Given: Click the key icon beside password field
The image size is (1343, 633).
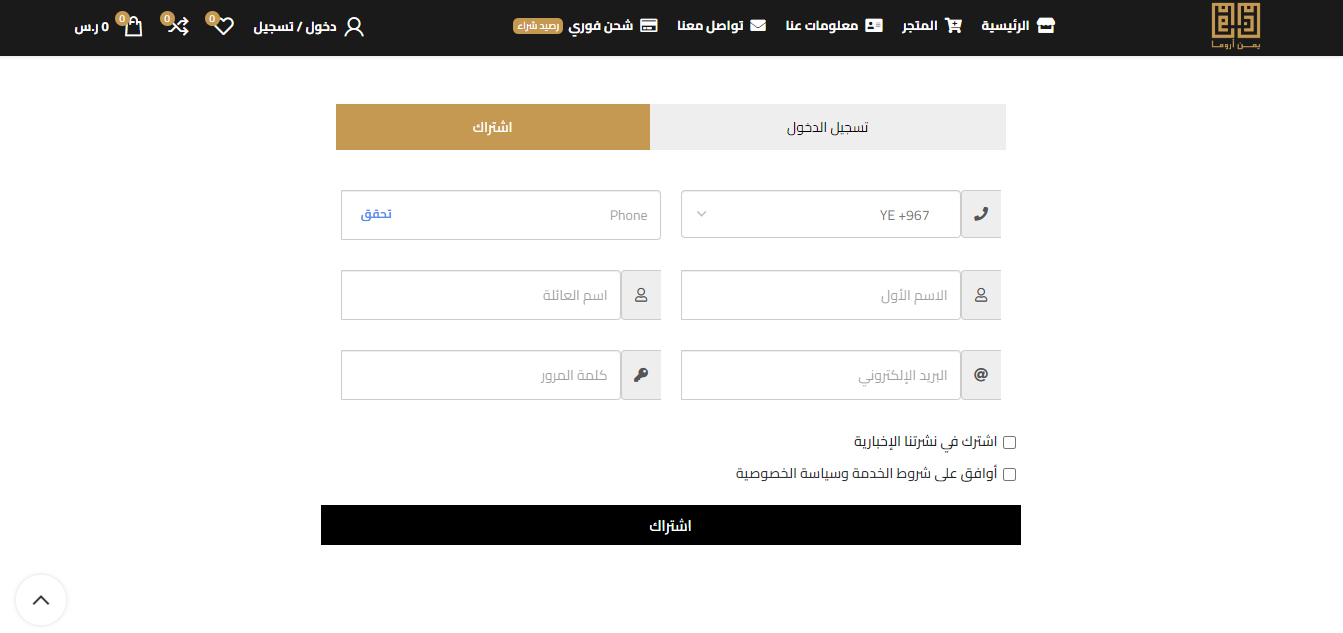Looking at the screenshot, I should click(x=641, y=375).
